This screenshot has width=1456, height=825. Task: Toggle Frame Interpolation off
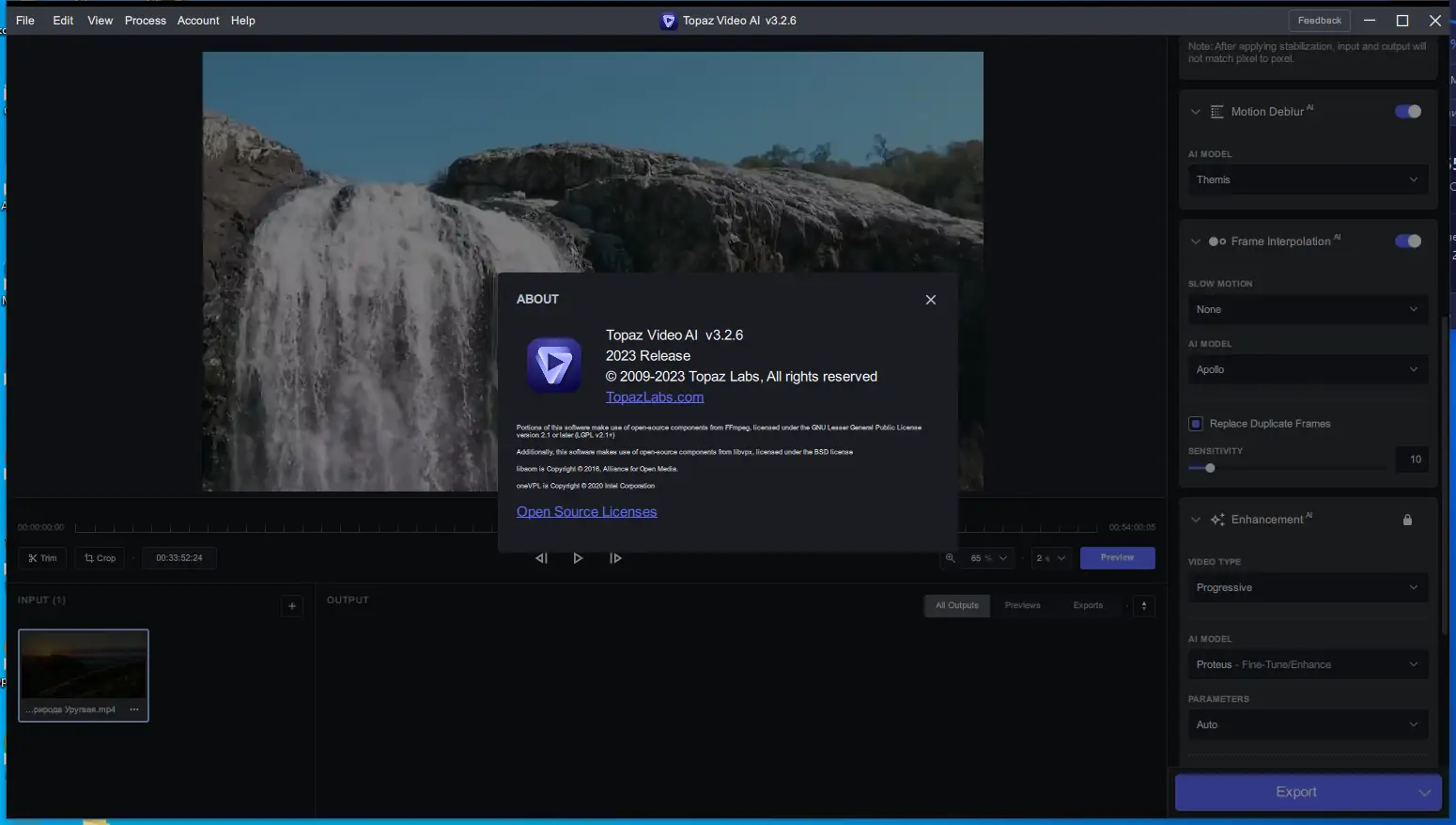click(1408, 241)
